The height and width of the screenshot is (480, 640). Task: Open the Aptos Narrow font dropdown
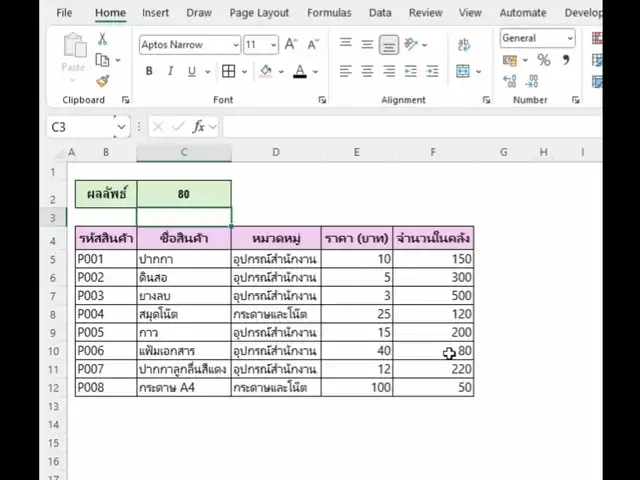point(235,45)
